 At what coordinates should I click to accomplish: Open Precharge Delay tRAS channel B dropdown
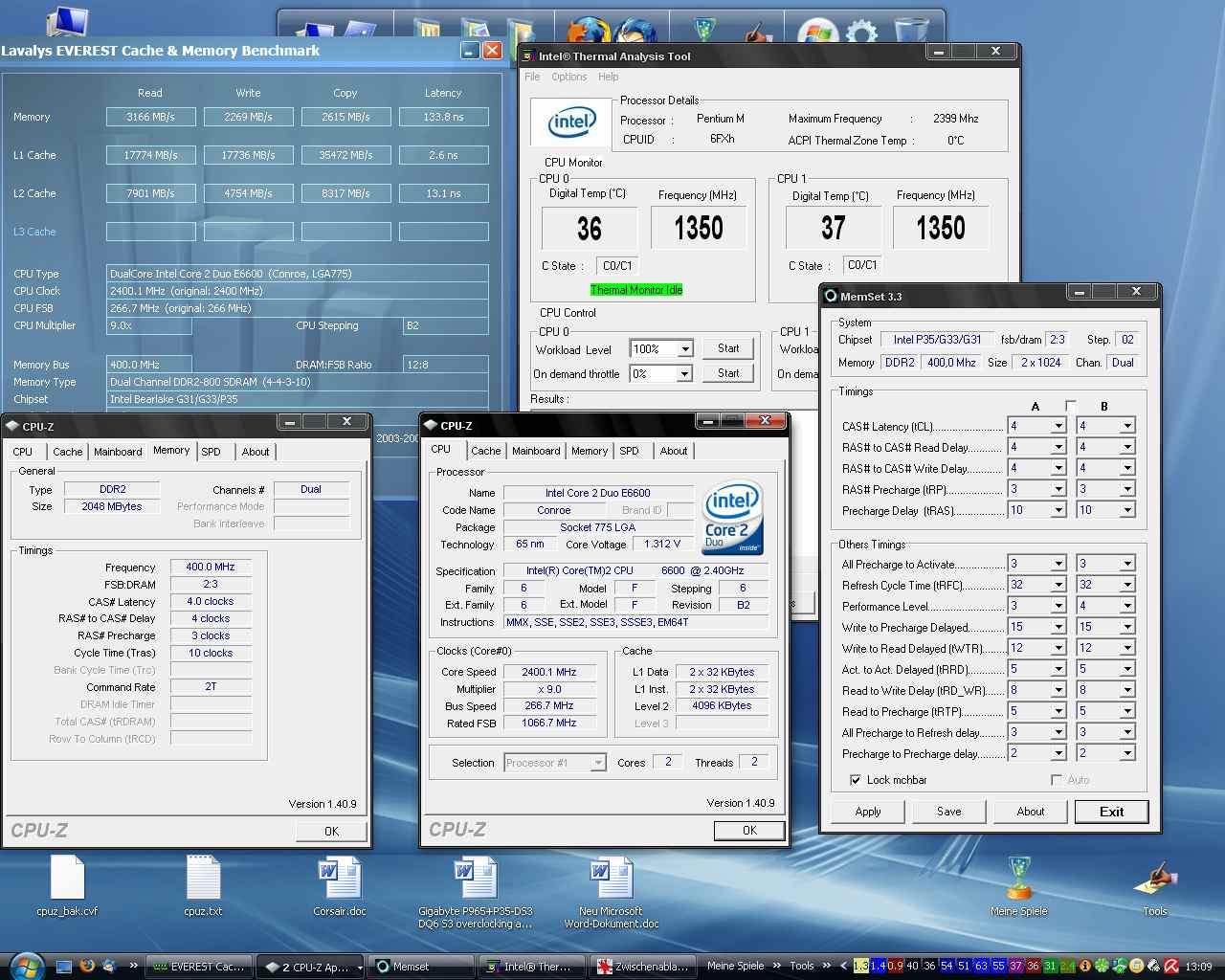(x=1127, y=510)
